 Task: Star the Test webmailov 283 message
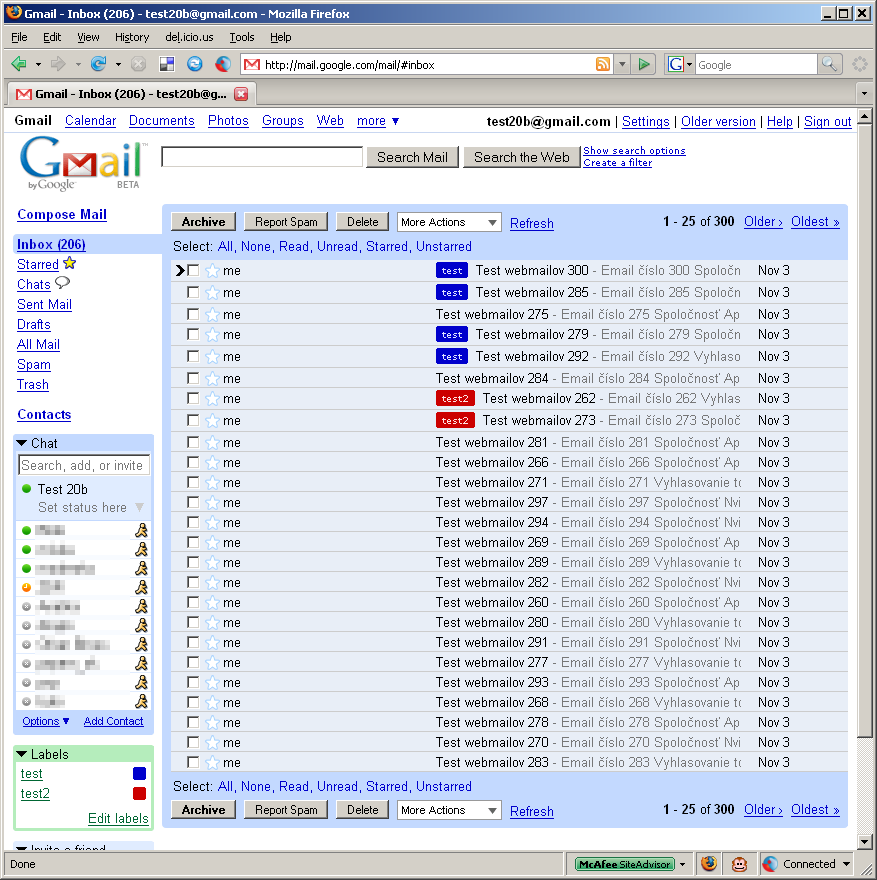point(212,763)
